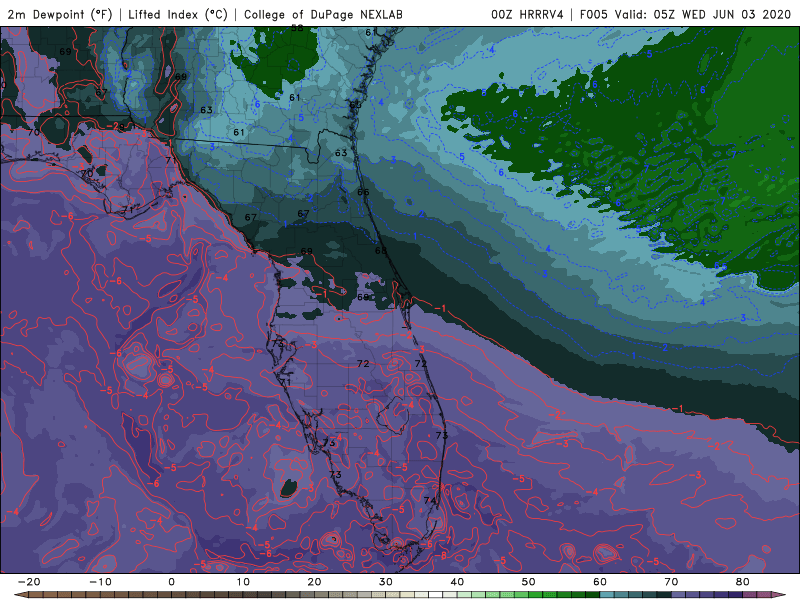The height and width of the screenshot is (600, 800).
Task: Click the '10' color scale label
Action: 243,582
